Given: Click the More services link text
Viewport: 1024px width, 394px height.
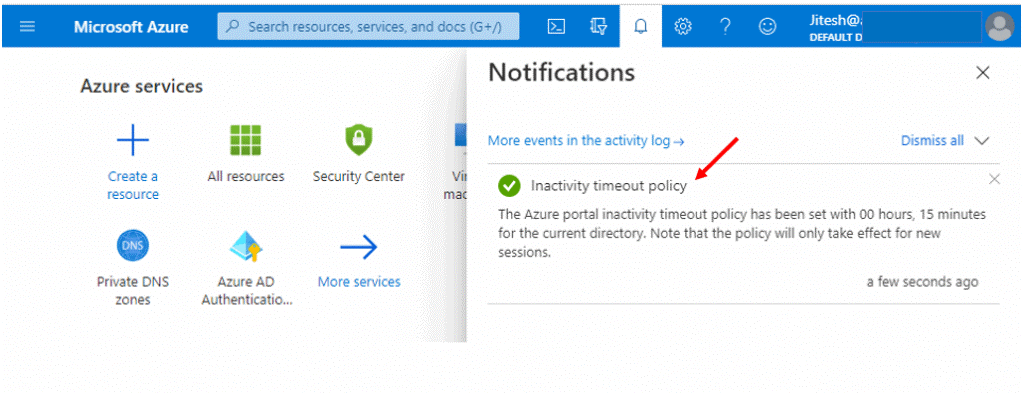Looking at the screenshot, I should [359, 282].
